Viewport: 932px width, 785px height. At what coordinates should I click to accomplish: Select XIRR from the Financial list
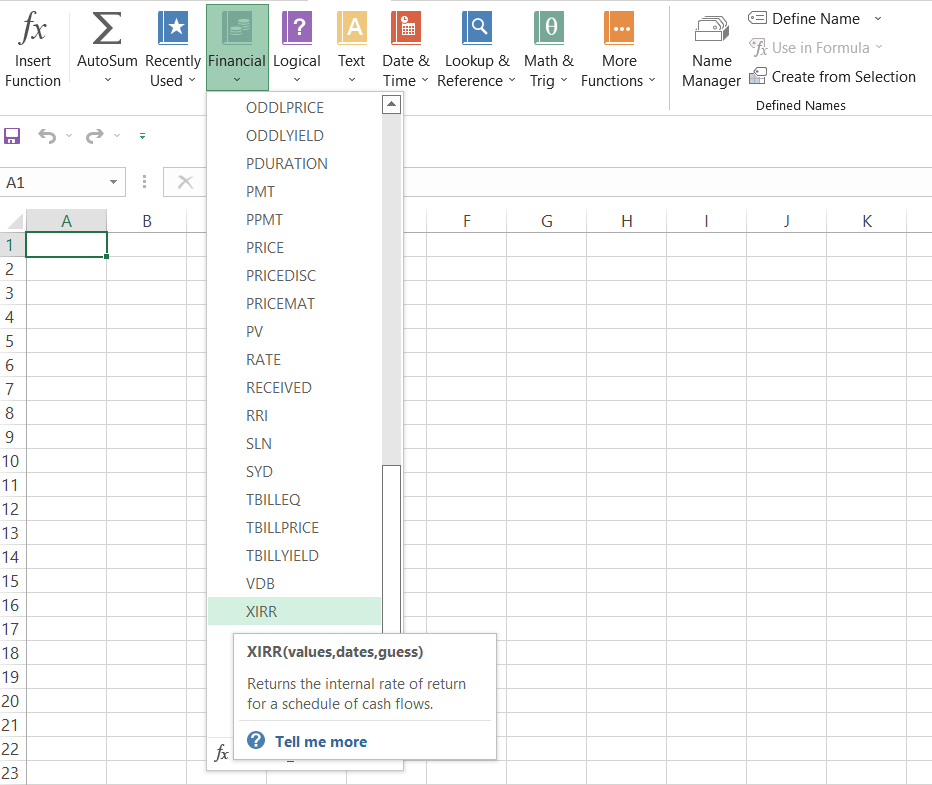click(262, 611)
